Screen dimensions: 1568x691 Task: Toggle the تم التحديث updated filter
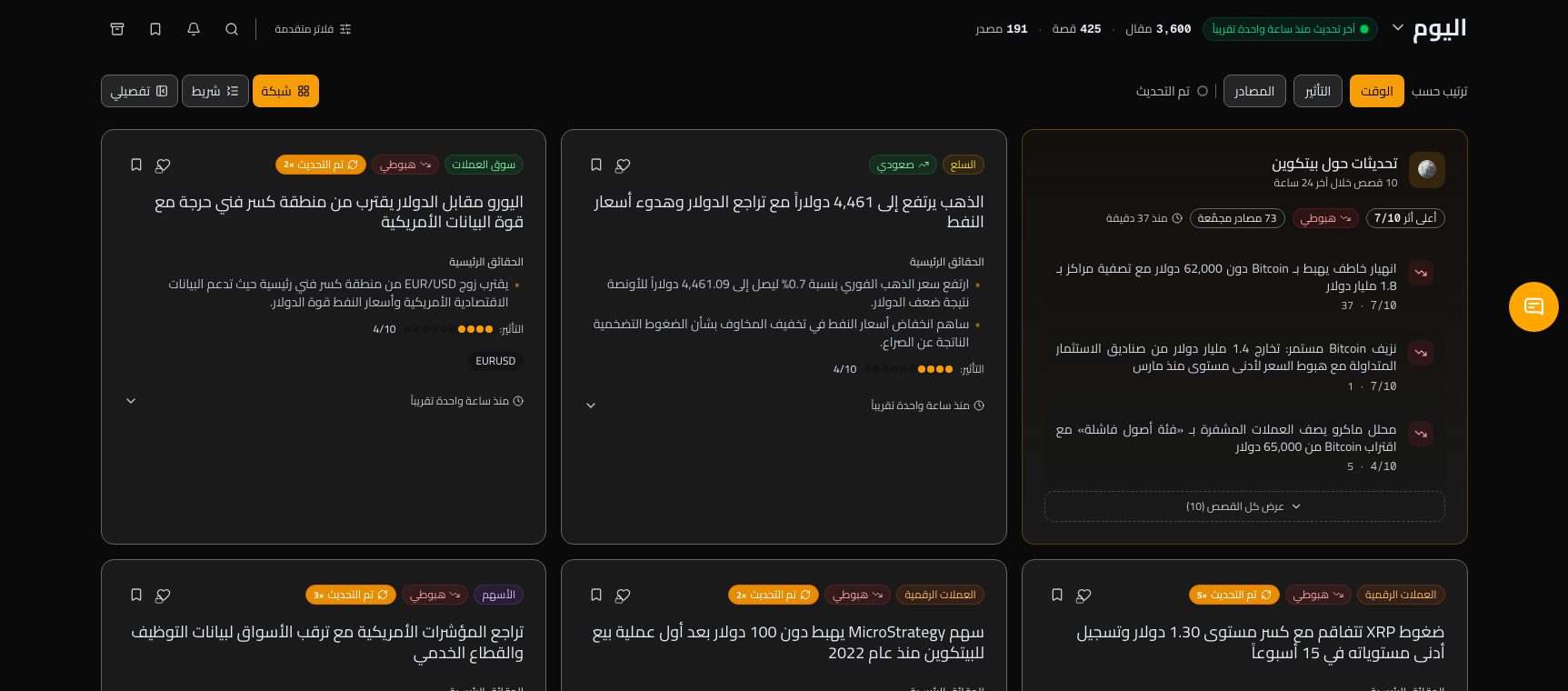(1172, 91)
